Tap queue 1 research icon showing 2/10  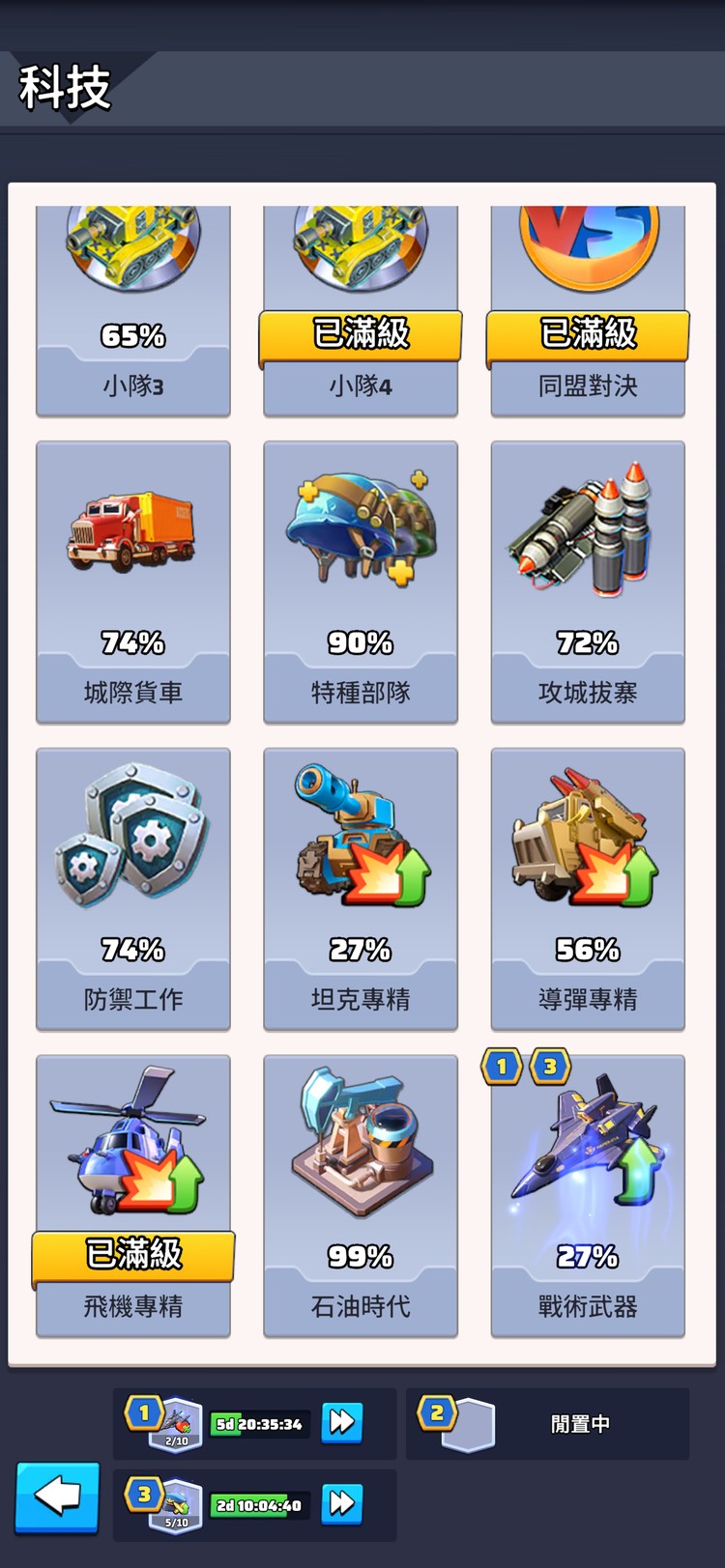[176, 1424]
